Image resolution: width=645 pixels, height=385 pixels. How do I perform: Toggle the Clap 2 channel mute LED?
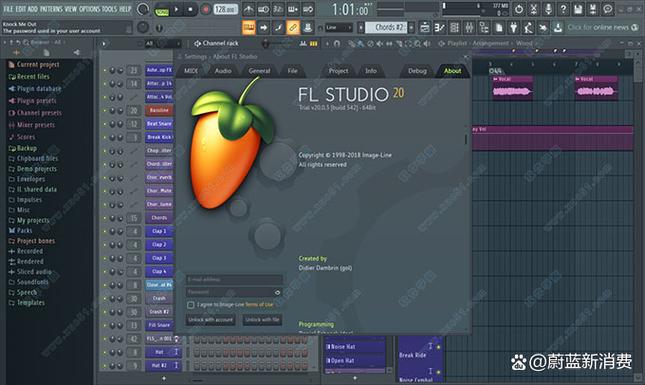pos(105,245)
